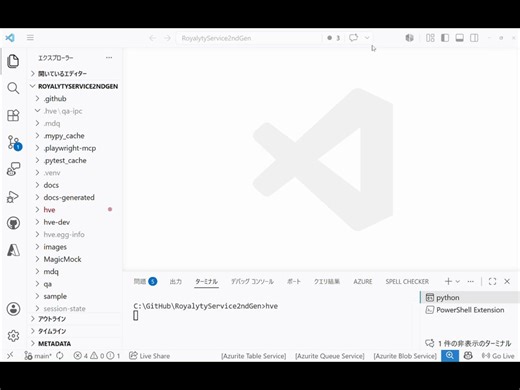Open the GitHub view icon

coord(13,223)
